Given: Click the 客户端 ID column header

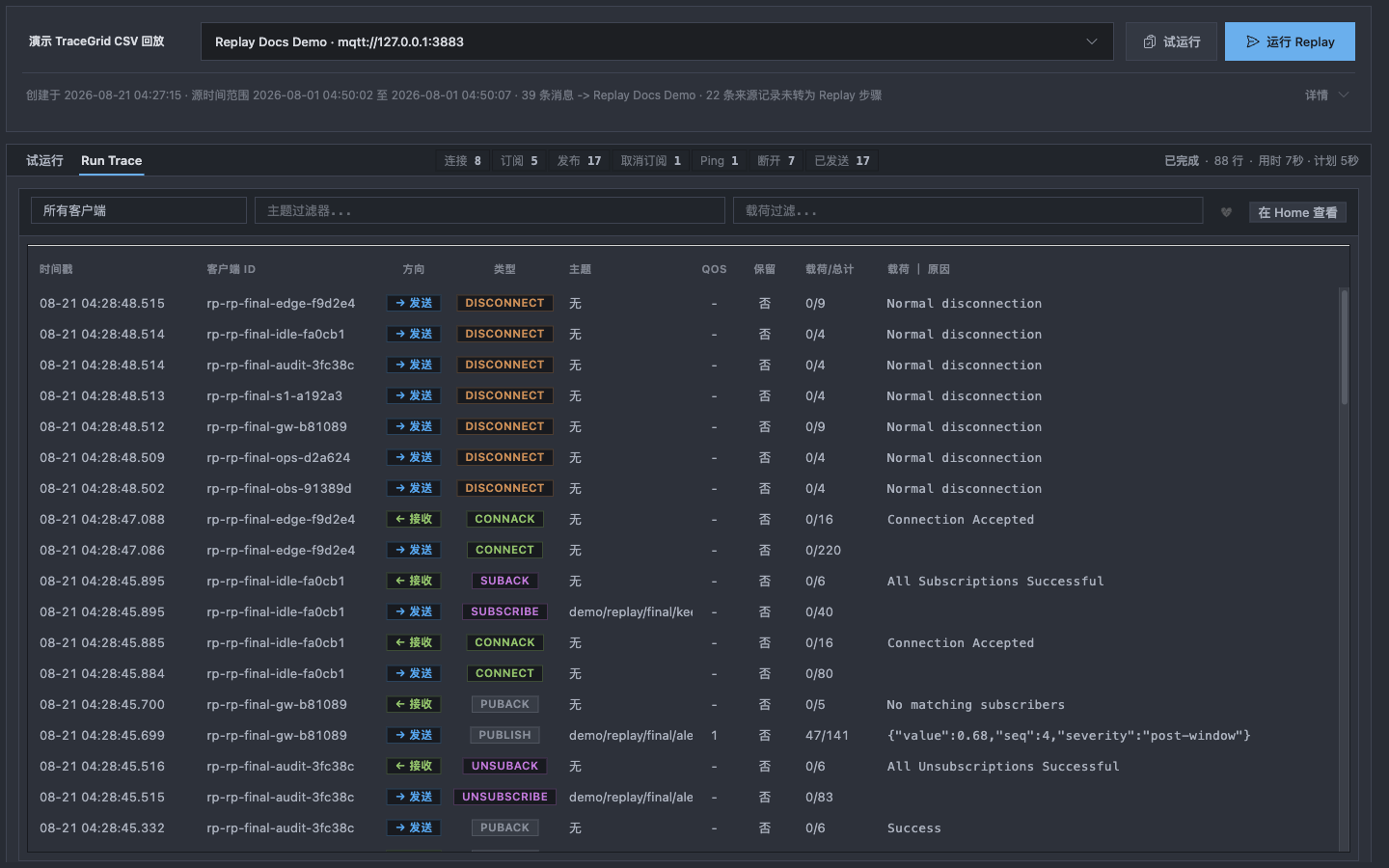Looking at the screenshot, I should tap(231, 269).
